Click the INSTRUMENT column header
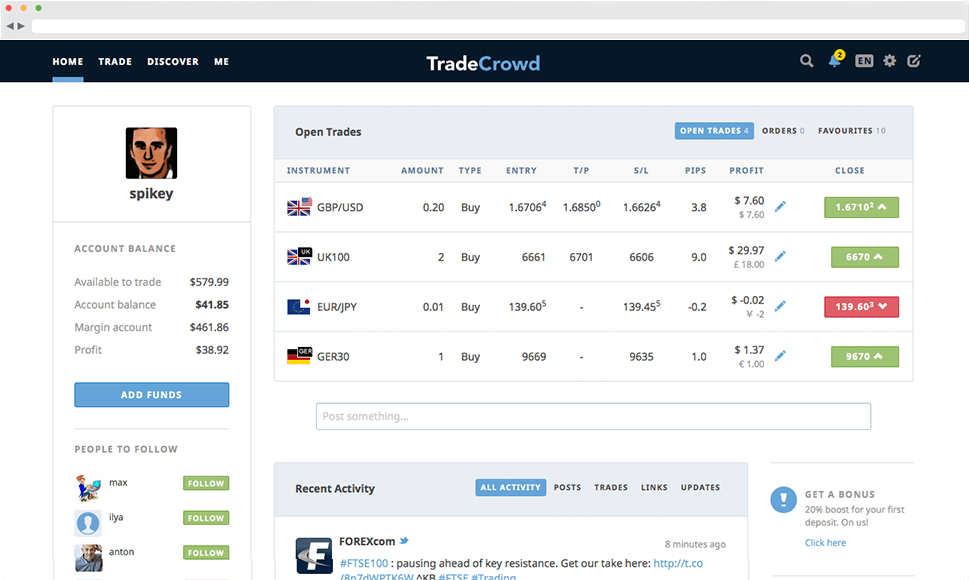This screenshot has height=580, width=969. click(x=318, y=170)
